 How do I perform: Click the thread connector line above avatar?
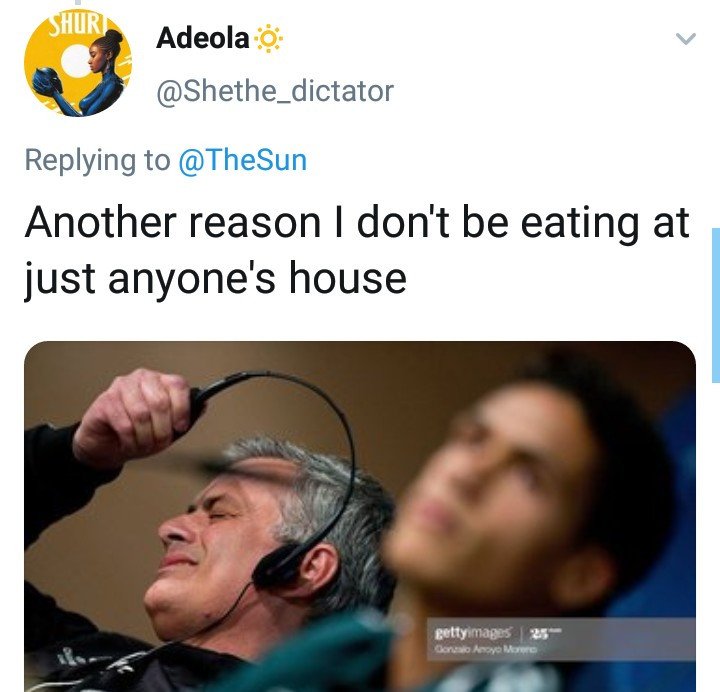coord(78,3)
